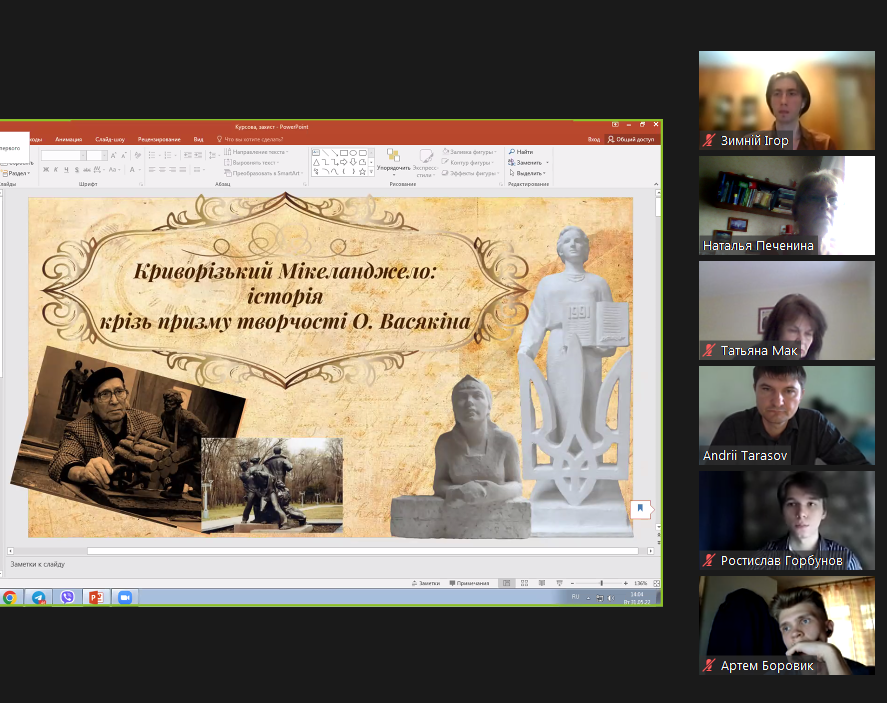Open the Анимация ribbon tab
887x703 pixels.
69,139
